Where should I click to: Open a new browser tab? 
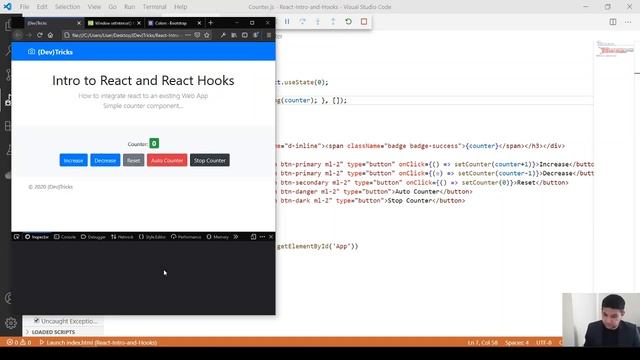(x=211, y=23)
